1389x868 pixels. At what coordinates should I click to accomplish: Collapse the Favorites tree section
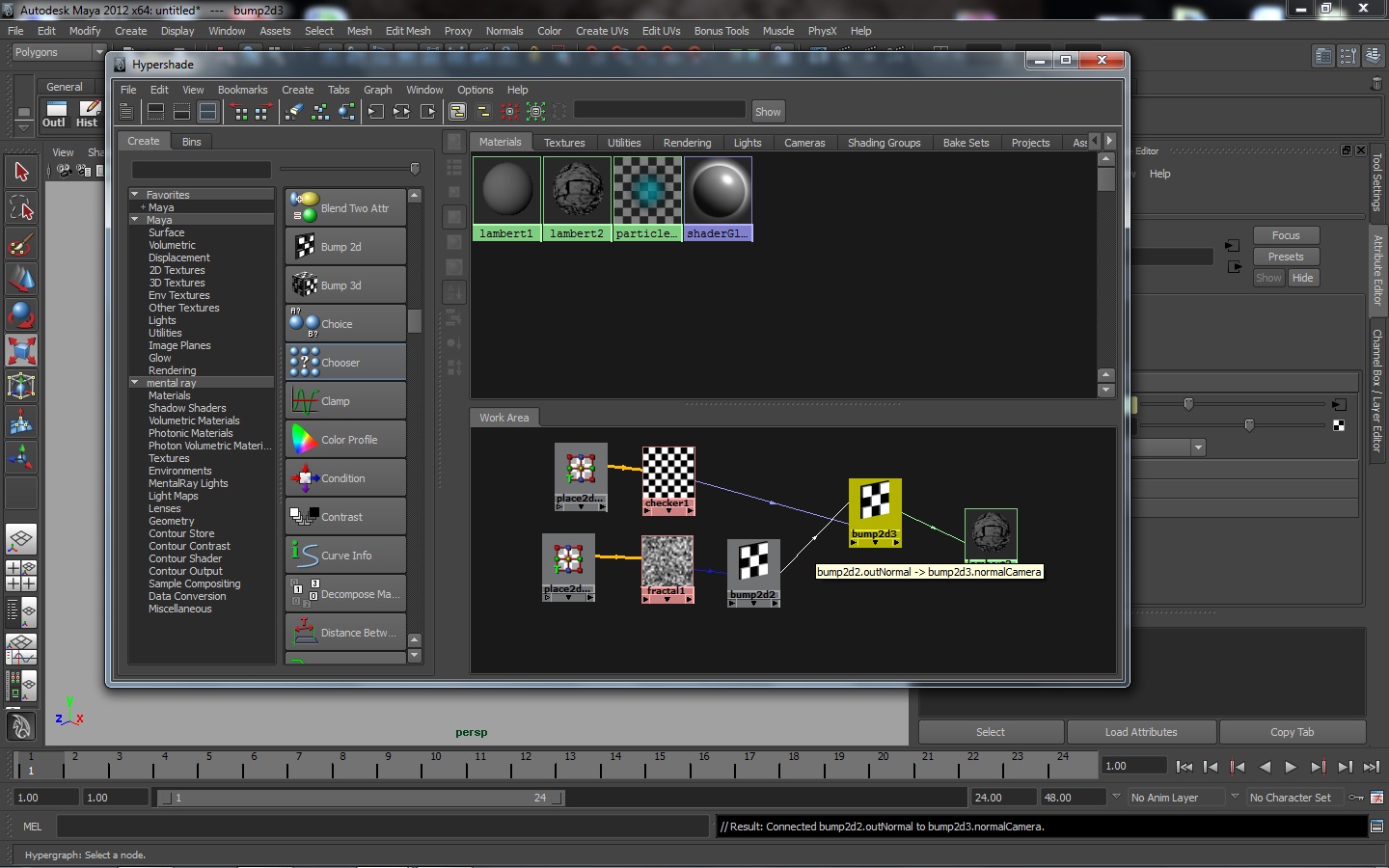coord(135,195)
